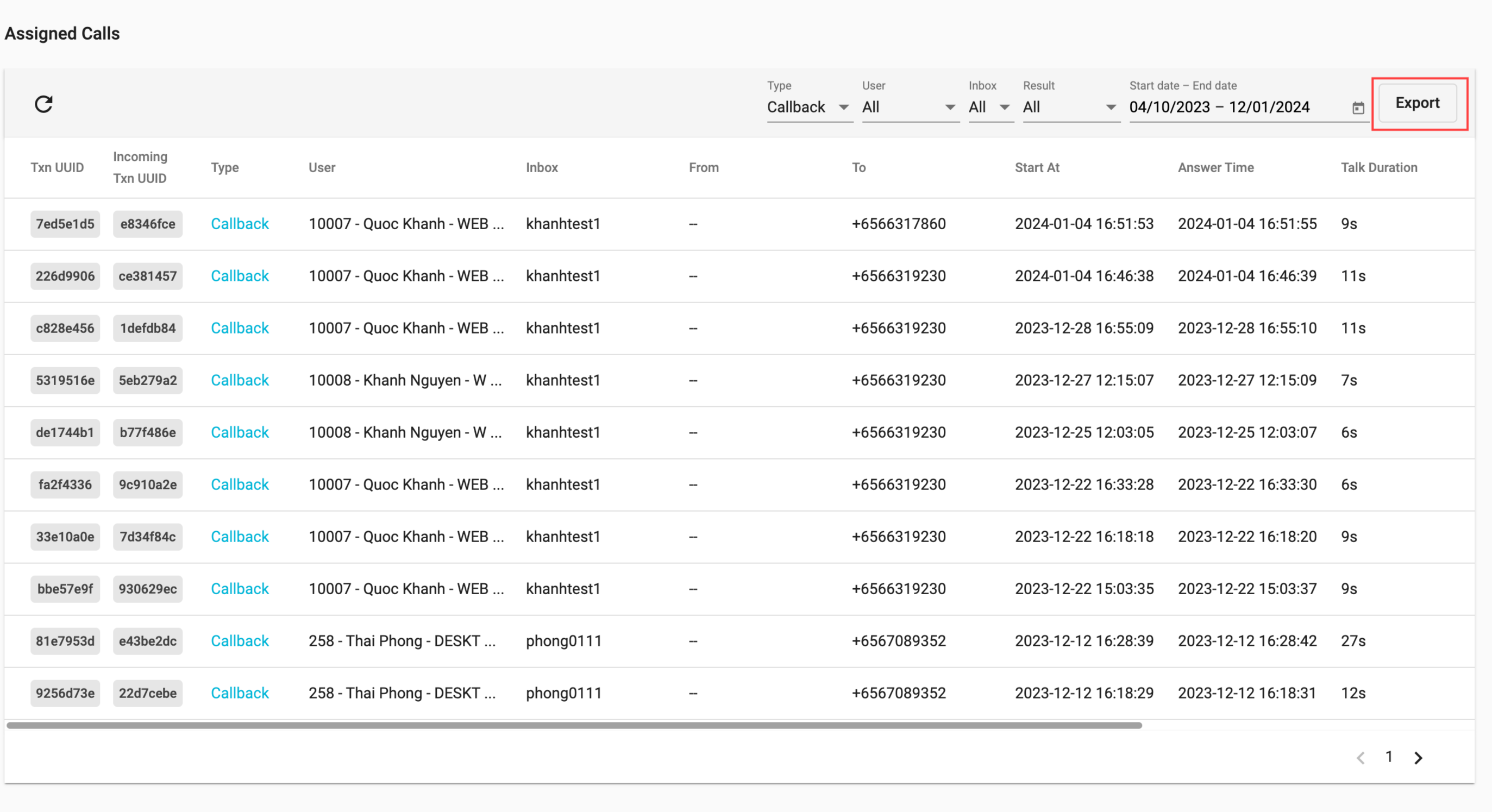
Task: Open Callback link in row bbe57e9f
Action: click(240, 589)
